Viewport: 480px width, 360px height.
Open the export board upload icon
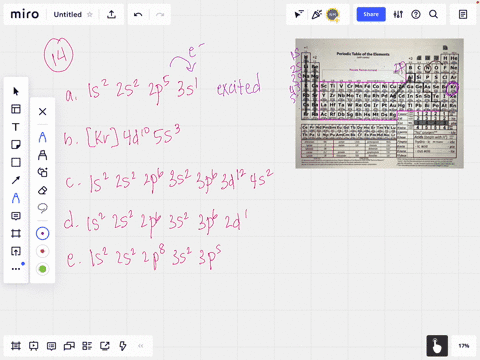pyautogui.click(x=111, y=14)
